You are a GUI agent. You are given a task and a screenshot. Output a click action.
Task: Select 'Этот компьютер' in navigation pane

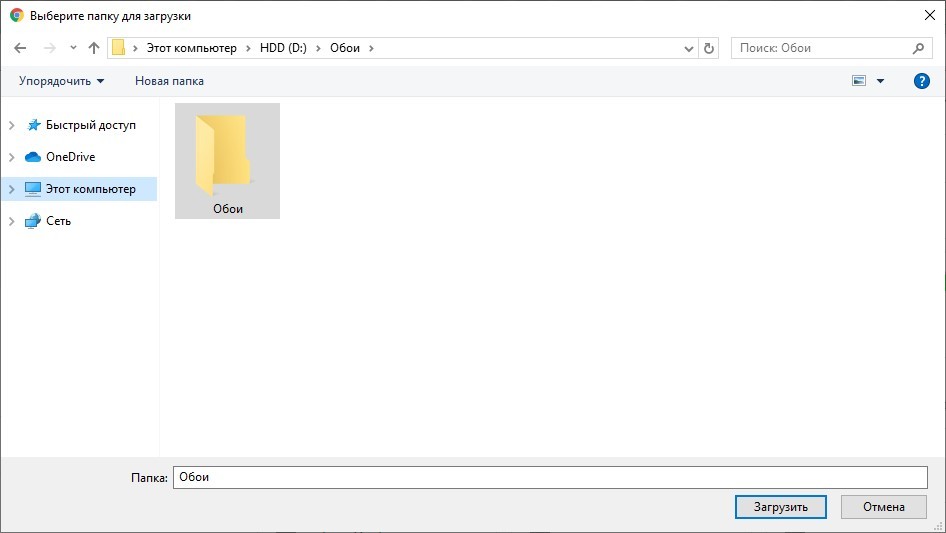tap(90, 189)
